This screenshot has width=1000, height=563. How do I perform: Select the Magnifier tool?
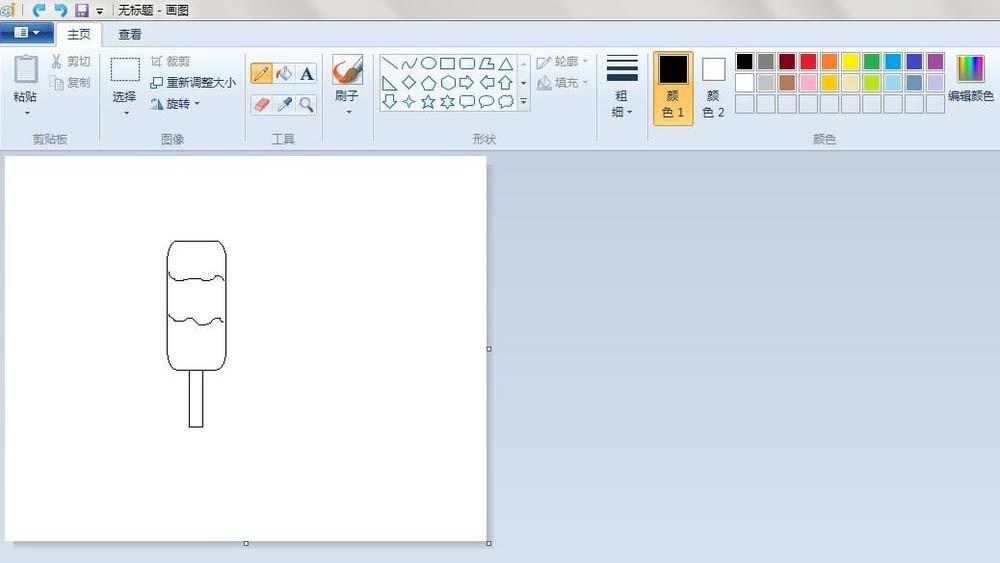(x=307, y=104)
